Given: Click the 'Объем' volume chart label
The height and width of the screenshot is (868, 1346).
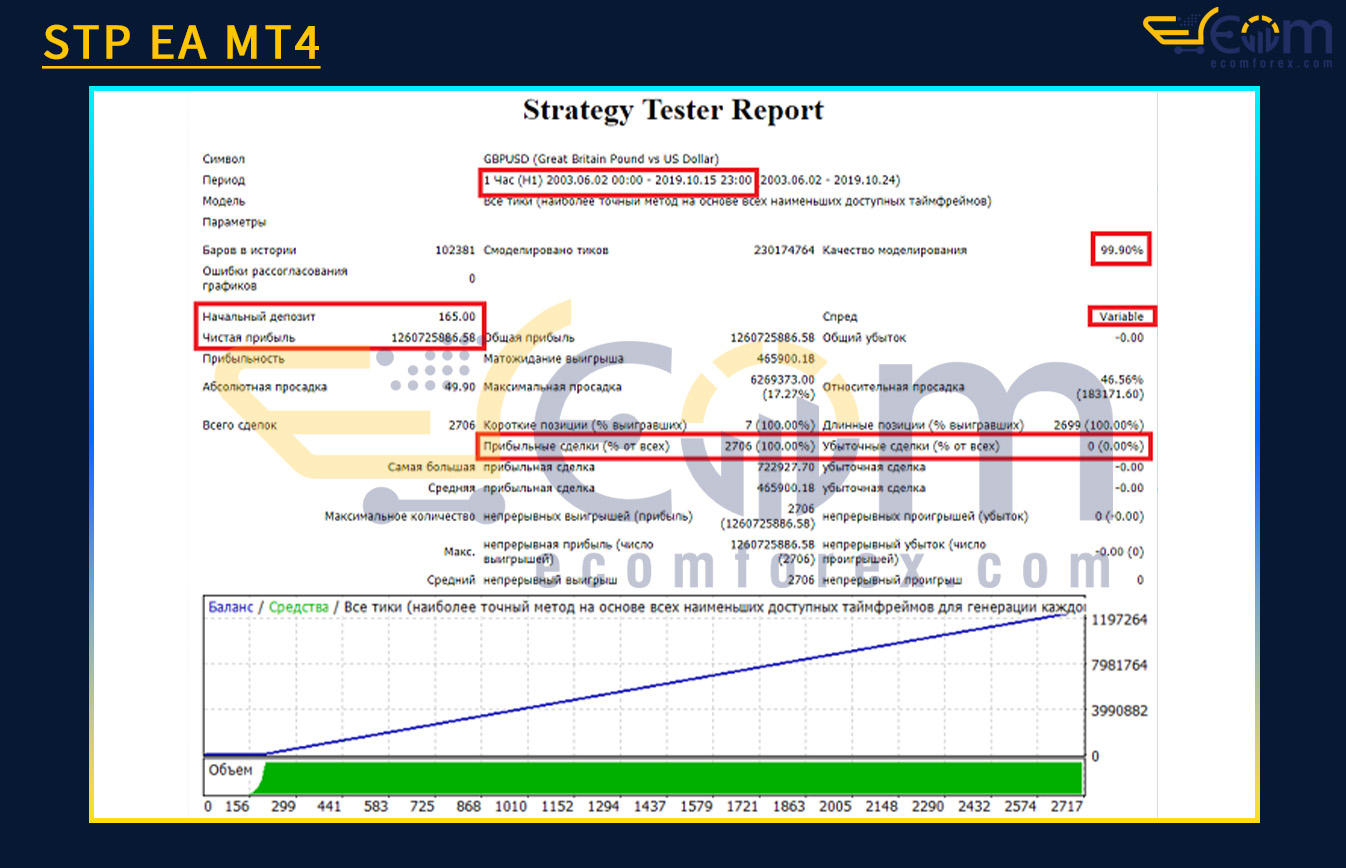Looking at the screenshot, I should click(x=231, y=770).
